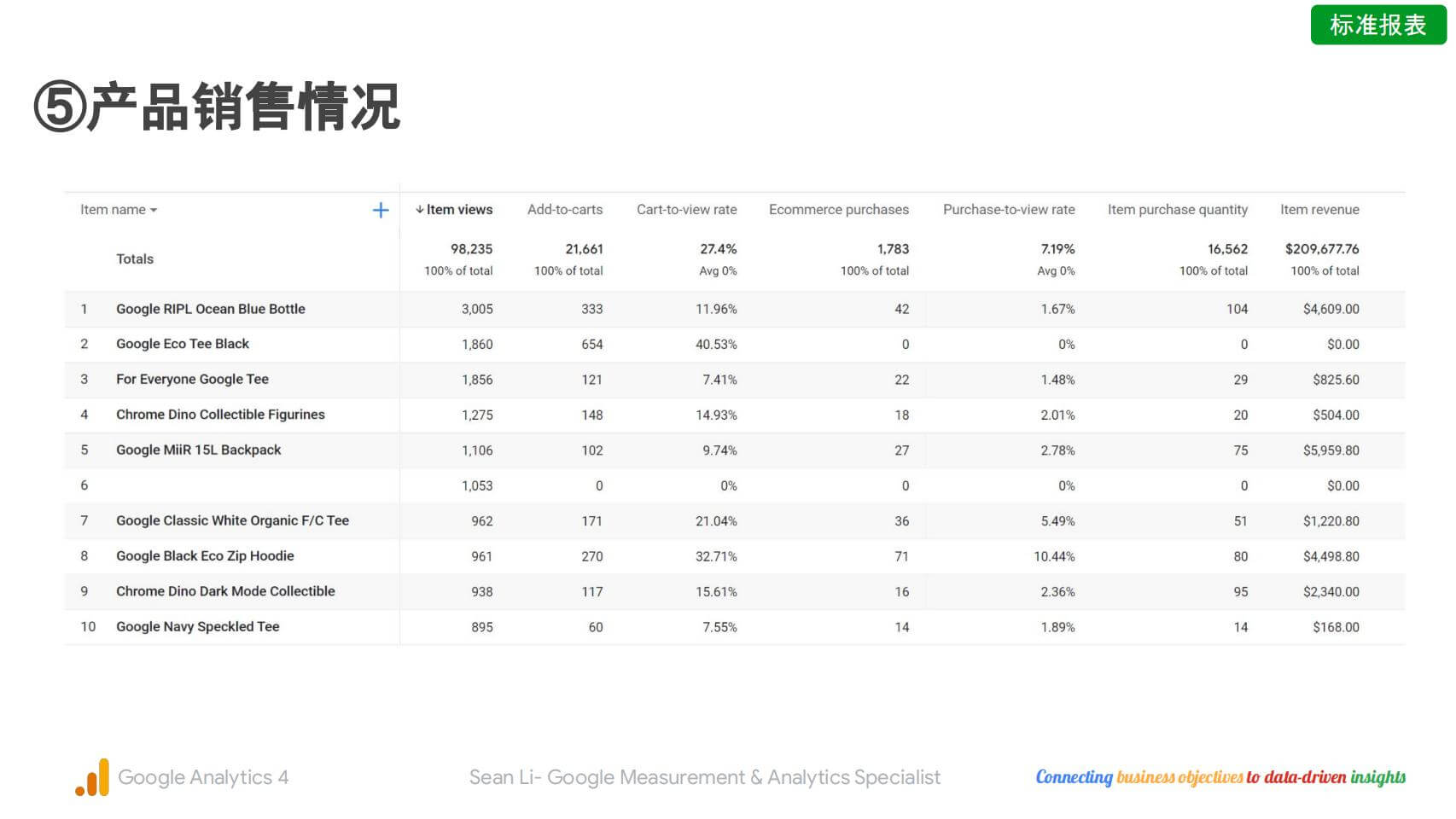
Task: Select the Google MiiR 15L Backpack row
Action: pos(198,450)
